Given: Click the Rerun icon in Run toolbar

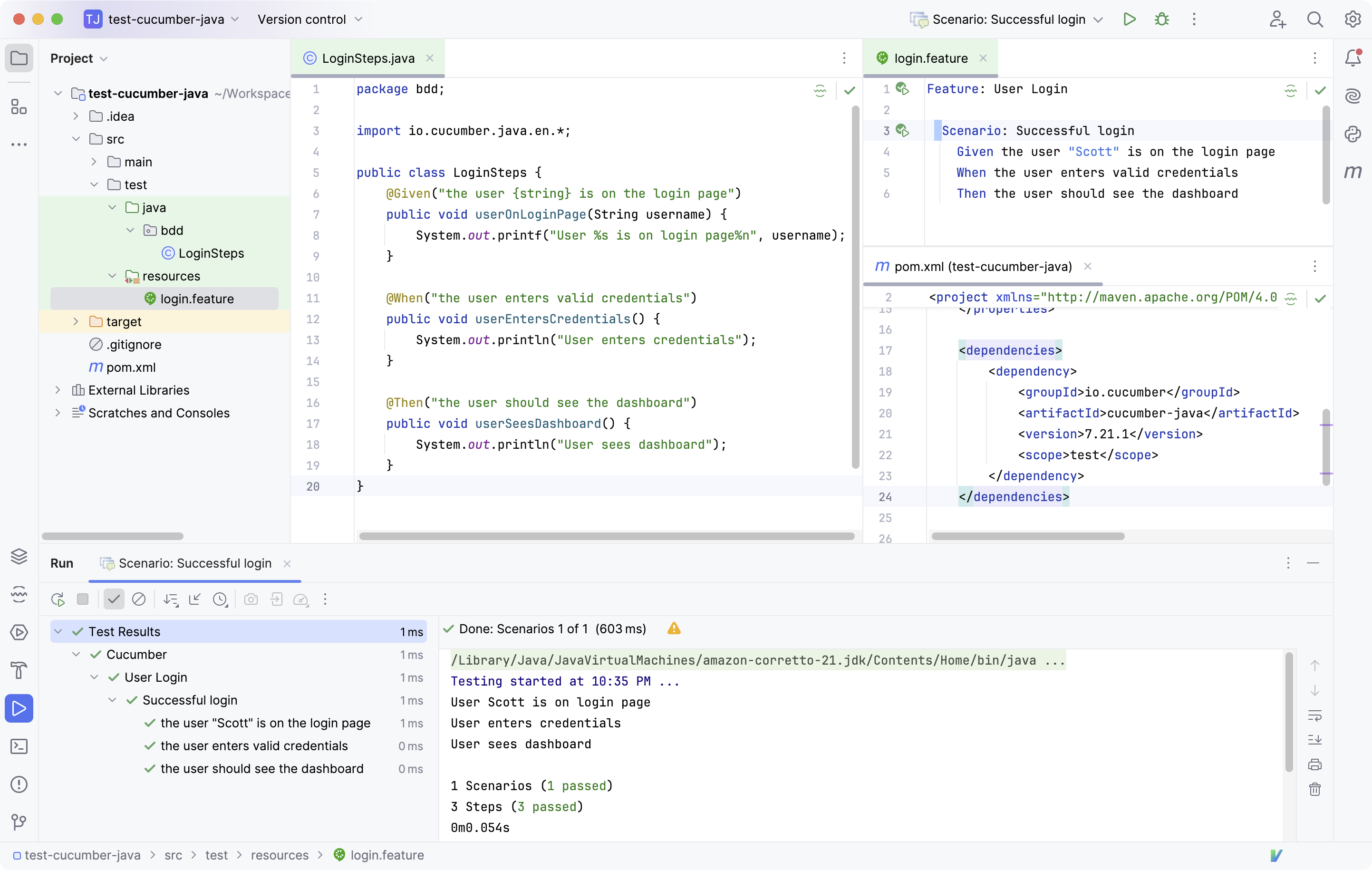Looking at the screenshot, I should [58, 599].
